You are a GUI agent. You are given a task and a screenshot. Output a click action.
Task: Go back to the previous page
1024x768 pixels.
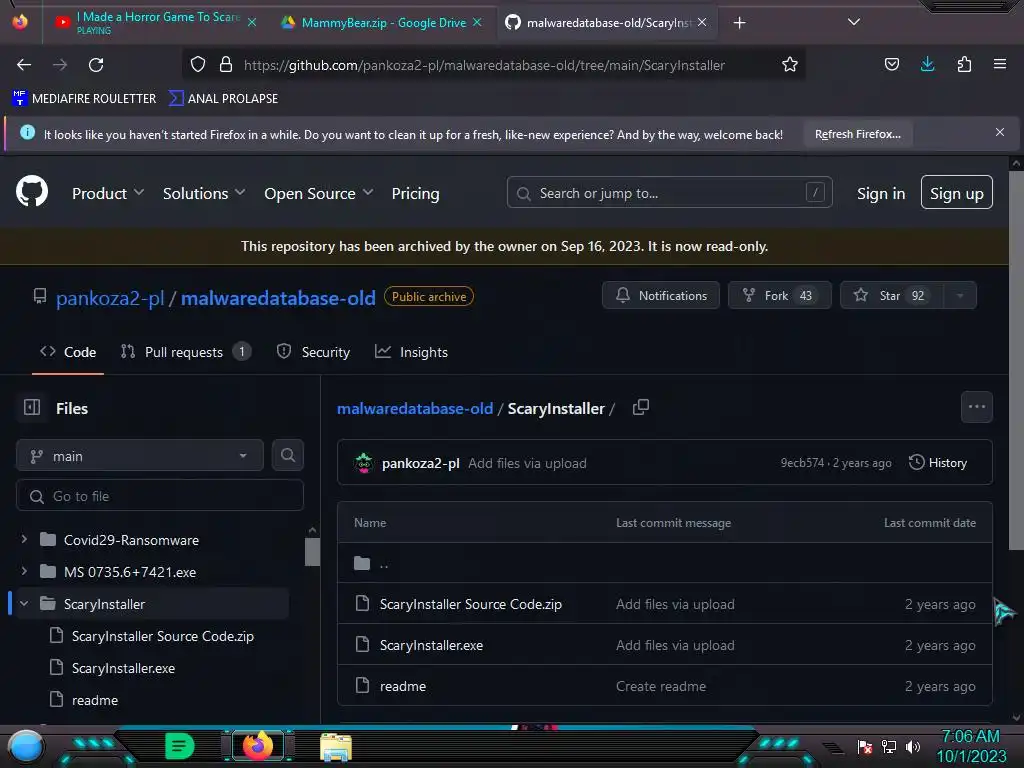(x=24, y=65)
